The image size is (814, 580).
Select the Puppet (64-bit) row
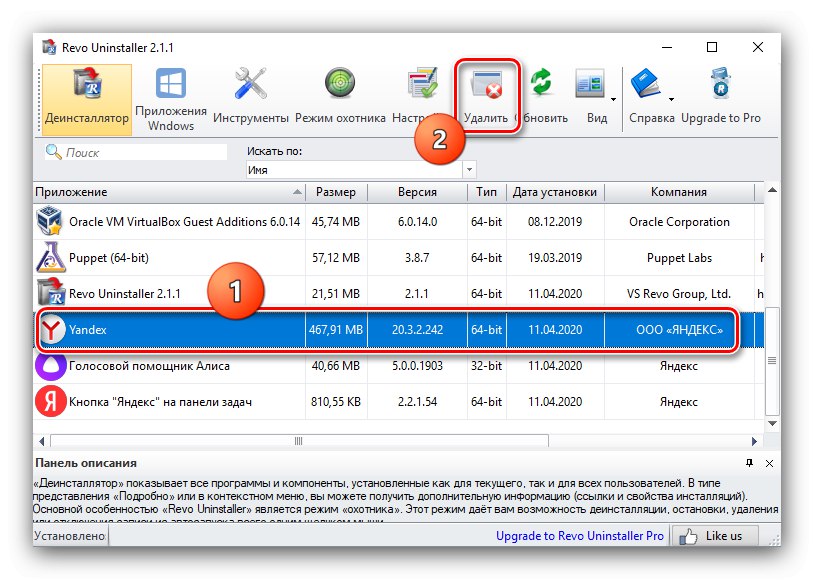398,258
